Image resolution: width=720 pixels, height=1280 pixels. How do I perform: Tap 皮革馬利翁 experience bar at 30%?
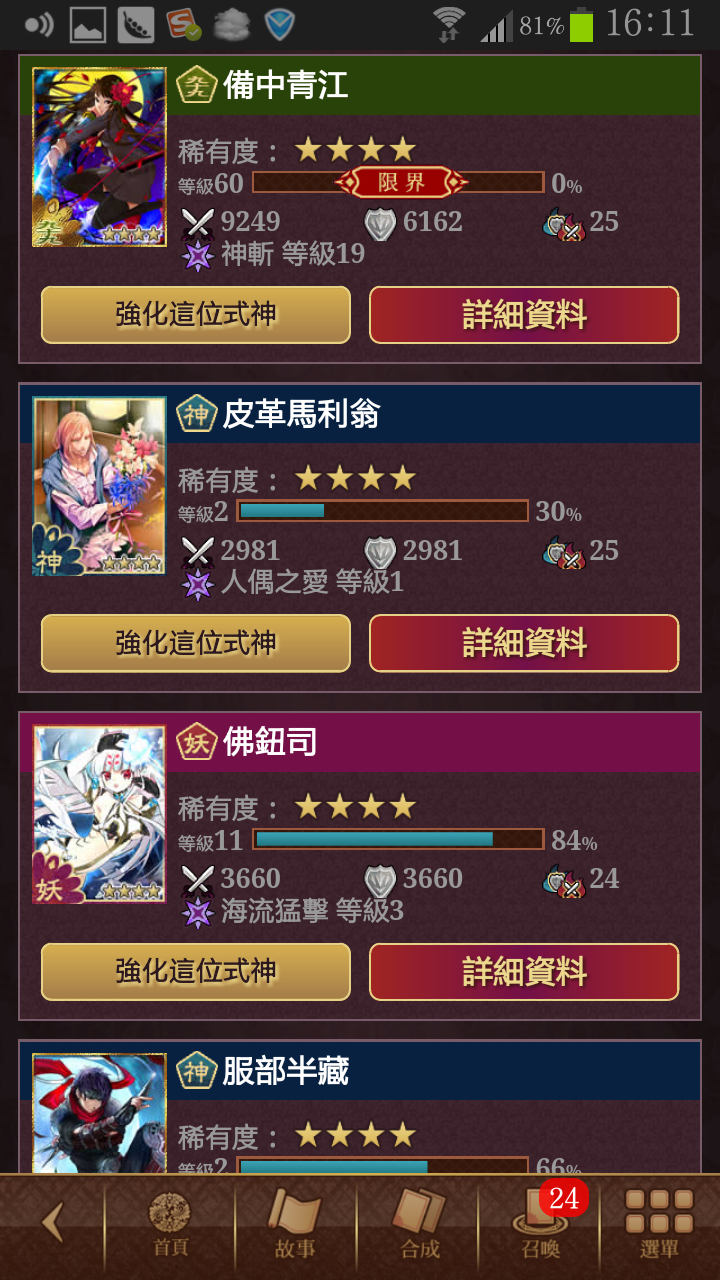point(382,511)
